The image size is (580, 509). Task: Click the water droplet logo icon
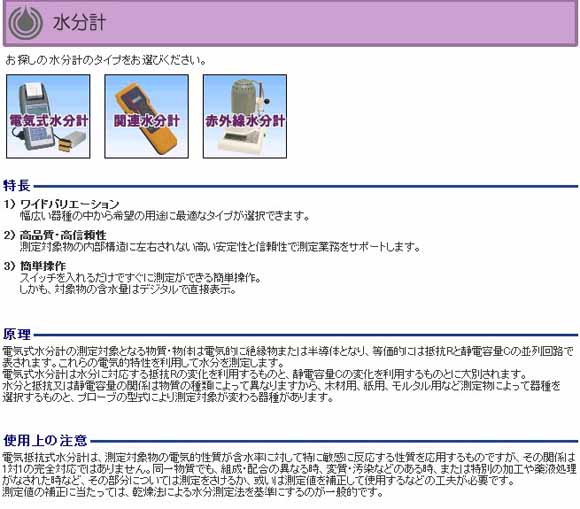point(26,22)
